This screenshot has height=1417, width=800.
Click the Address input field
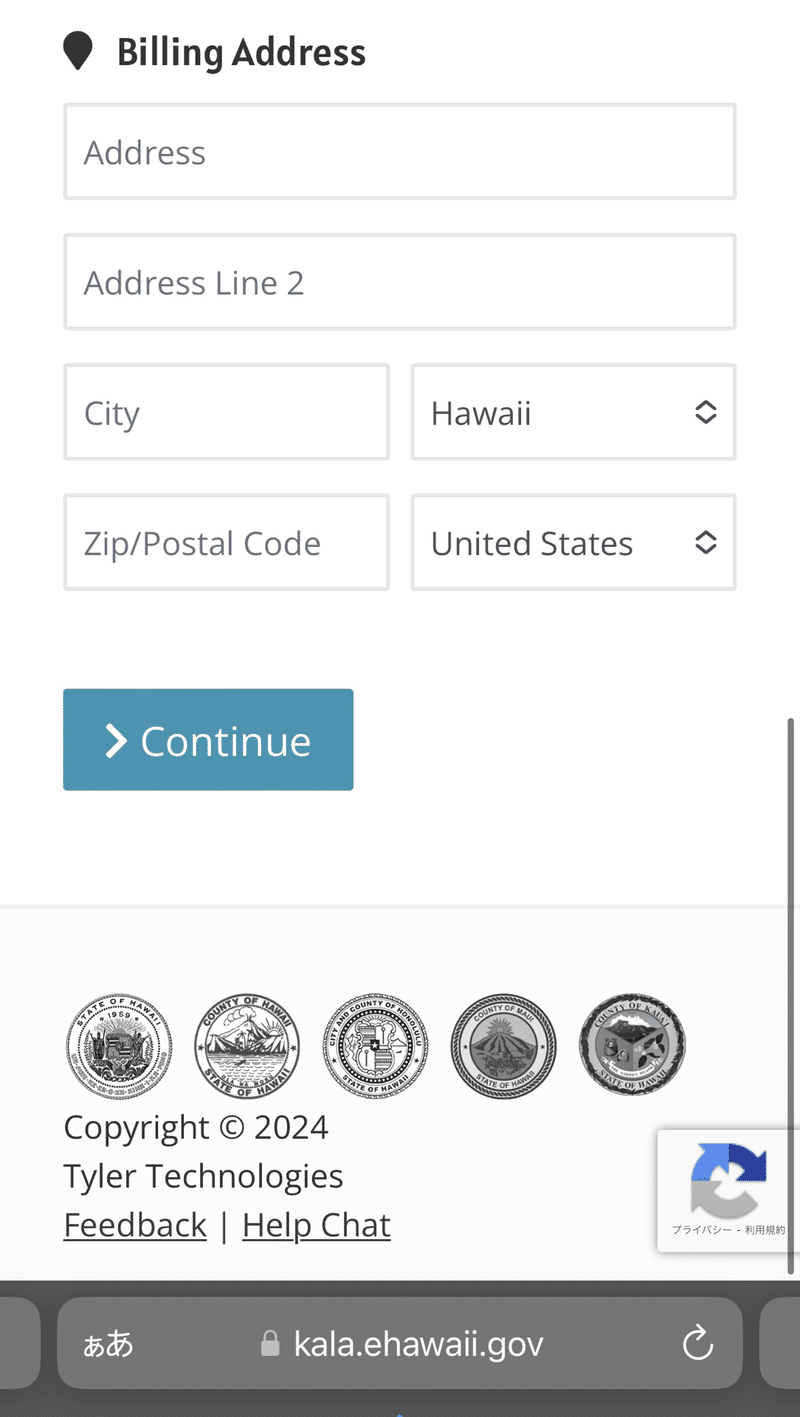(400, 152)
